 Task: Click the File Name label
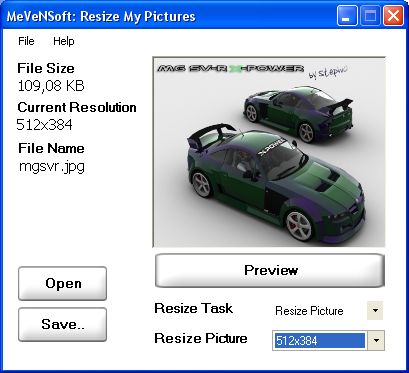click(51, 148)
